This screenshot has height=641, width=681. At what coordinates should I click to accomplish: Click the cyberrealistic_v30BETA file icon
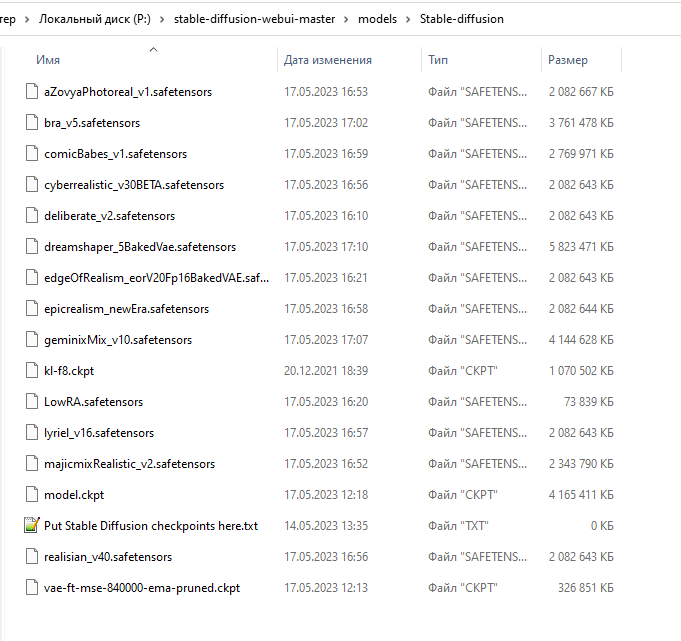tap(32, 185)
